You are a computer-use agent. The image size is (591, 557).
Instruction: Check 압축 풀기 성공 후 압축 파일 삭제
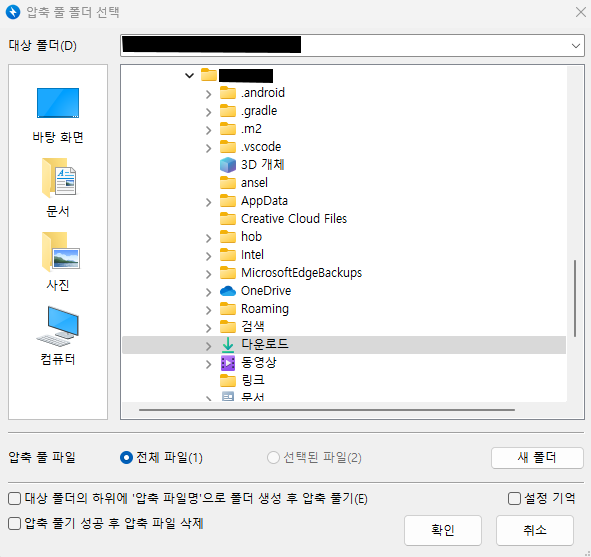click(x=14, y=523)
